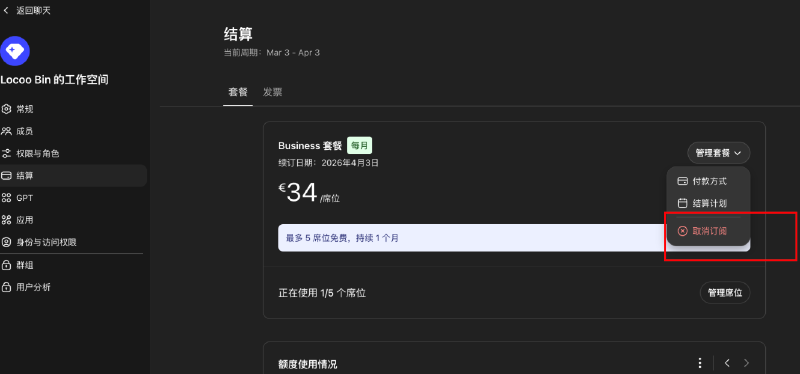
Task: Click the 额度使用情况 section heading
Action: point(308,364)
